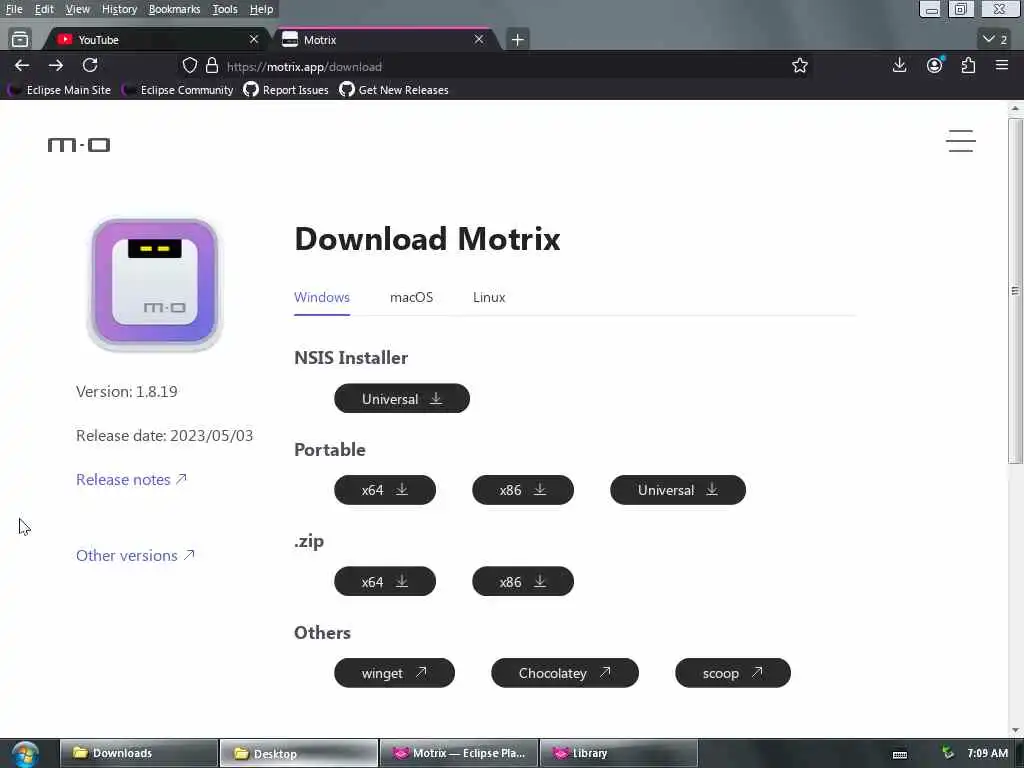Screen dimensions: 1024x768
Task: Click the Motrix app icon image
Action: click(x=155, y=283)
